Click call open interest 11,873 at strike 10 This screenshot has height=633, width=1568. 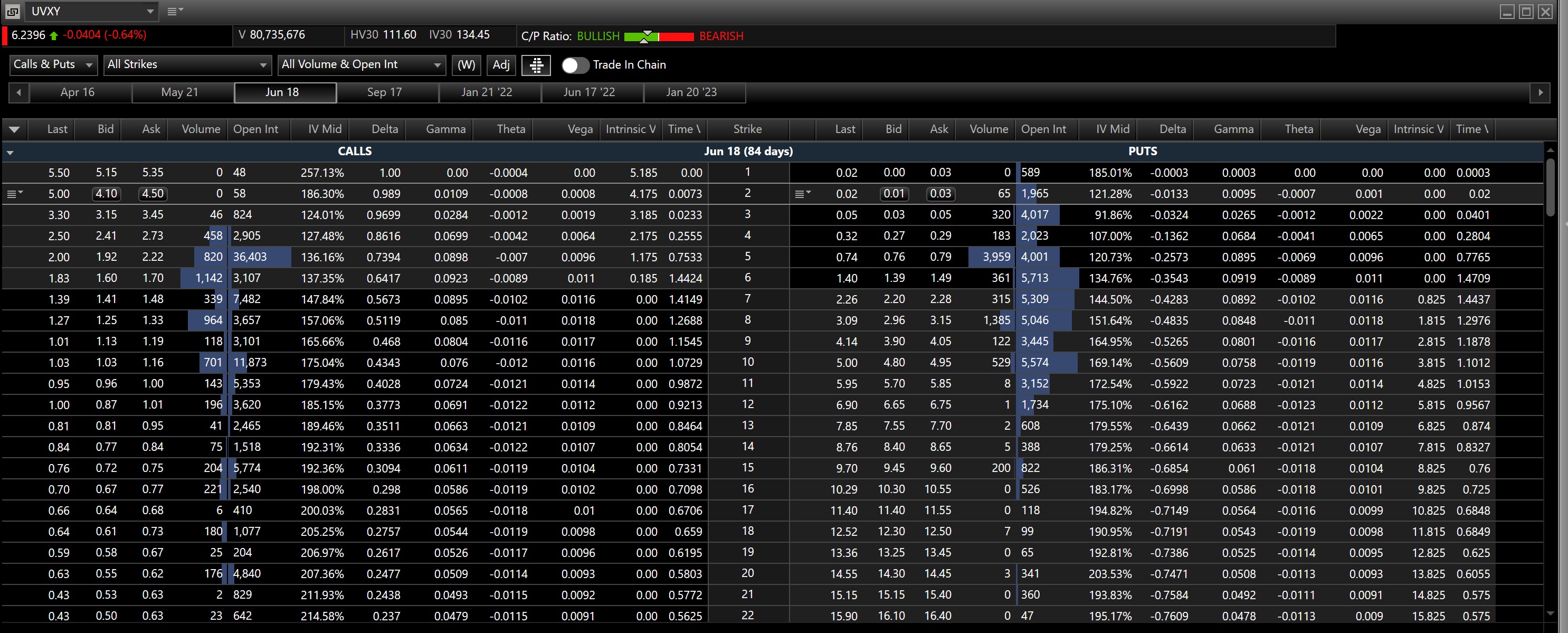(x=250, y=363)
